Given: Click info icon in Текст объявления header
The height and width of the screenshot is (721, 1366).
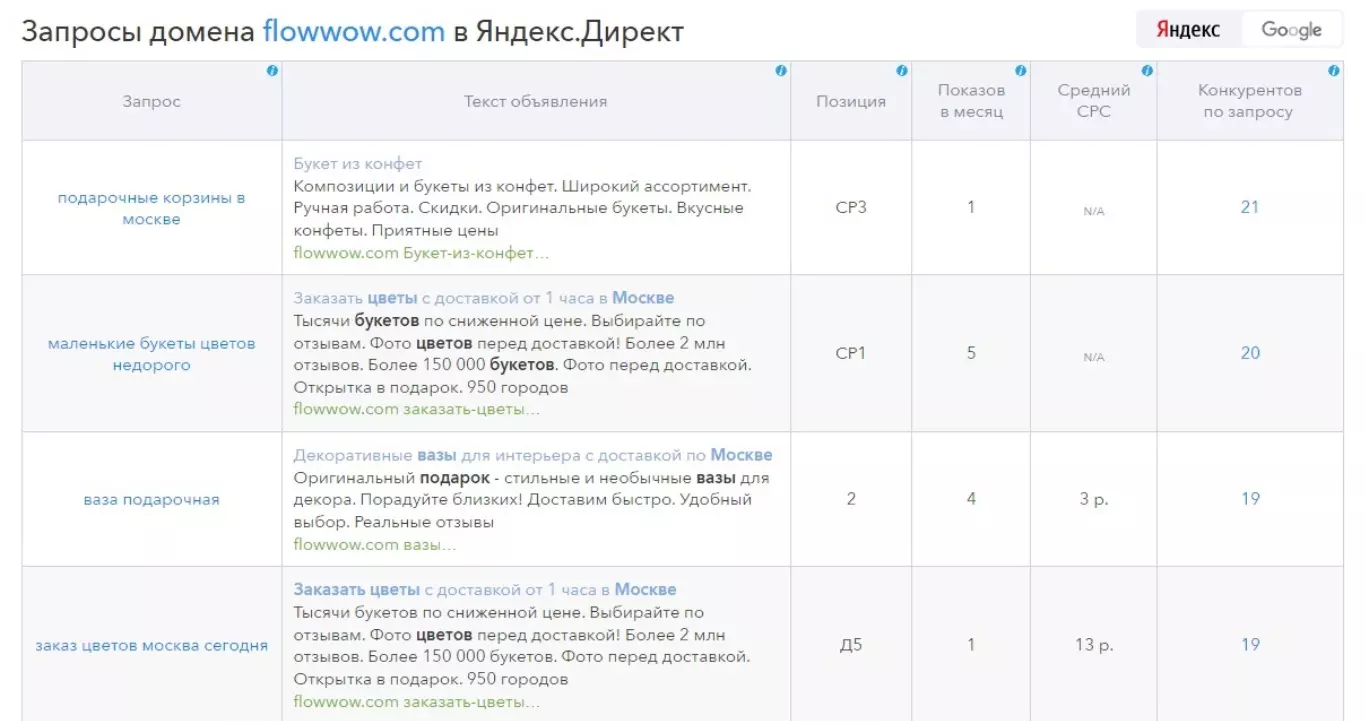Looking at the screenshot, I should (x=781, y=71).
